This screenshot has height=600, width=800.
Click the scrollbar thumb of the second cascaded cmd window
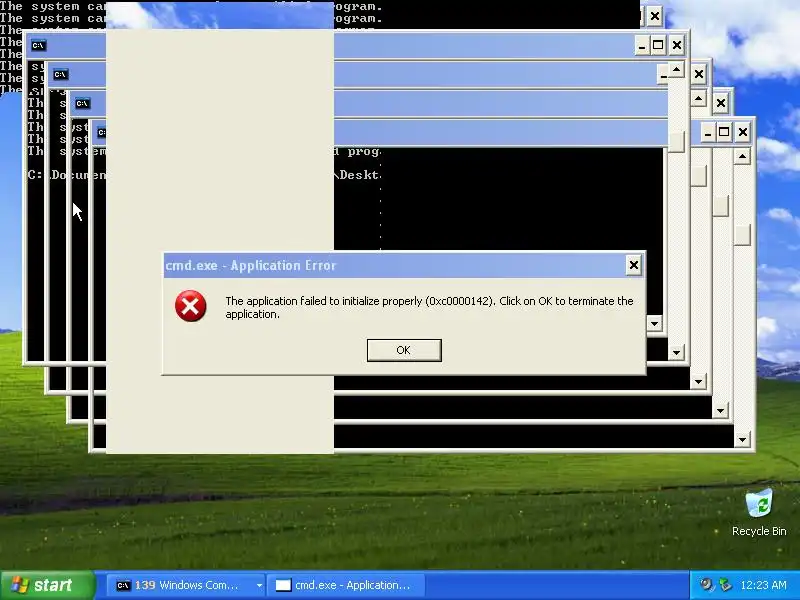(698, 176)
